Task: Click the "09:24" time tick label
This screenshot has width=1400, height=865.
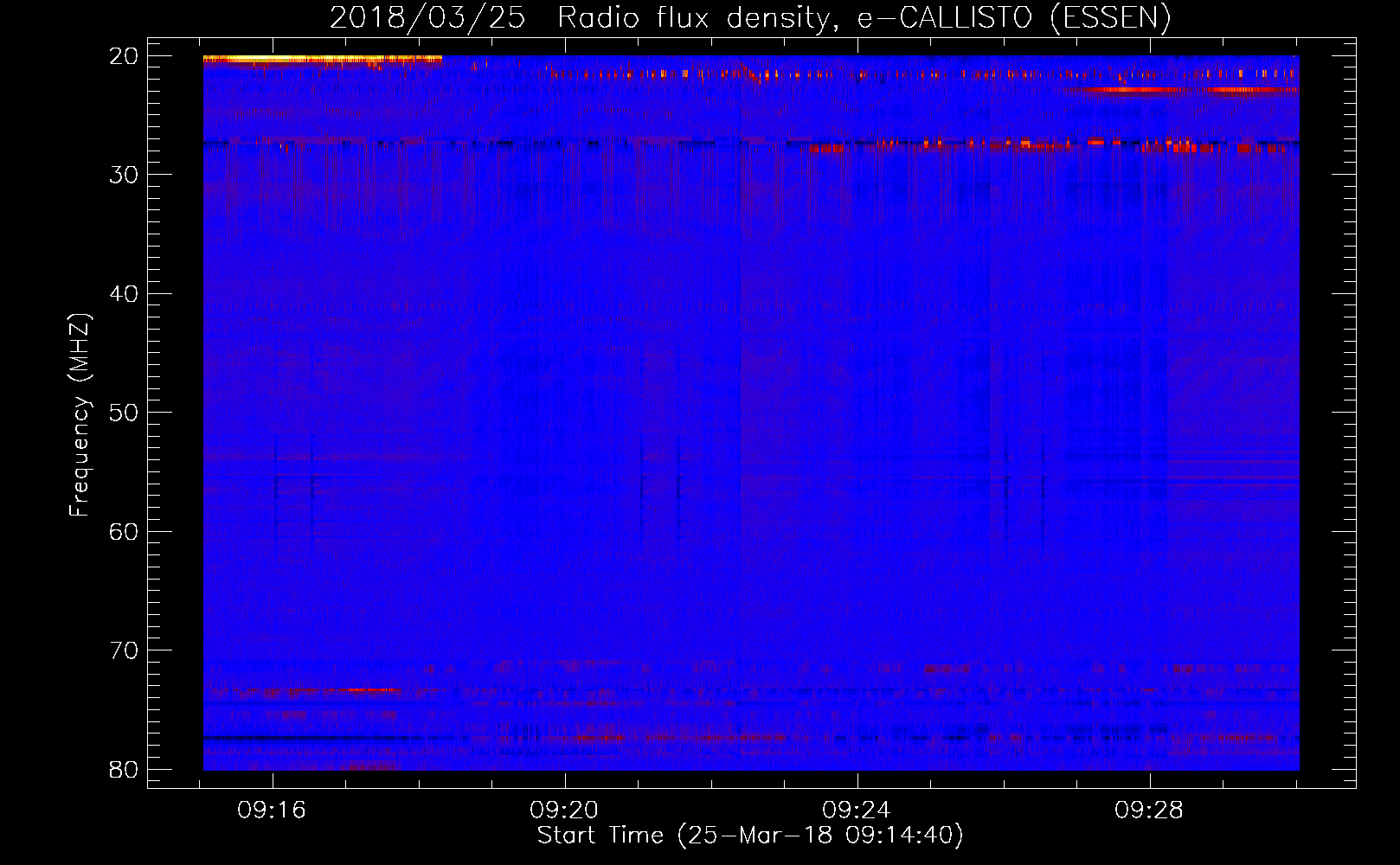Action: click(x=857, y=811)
